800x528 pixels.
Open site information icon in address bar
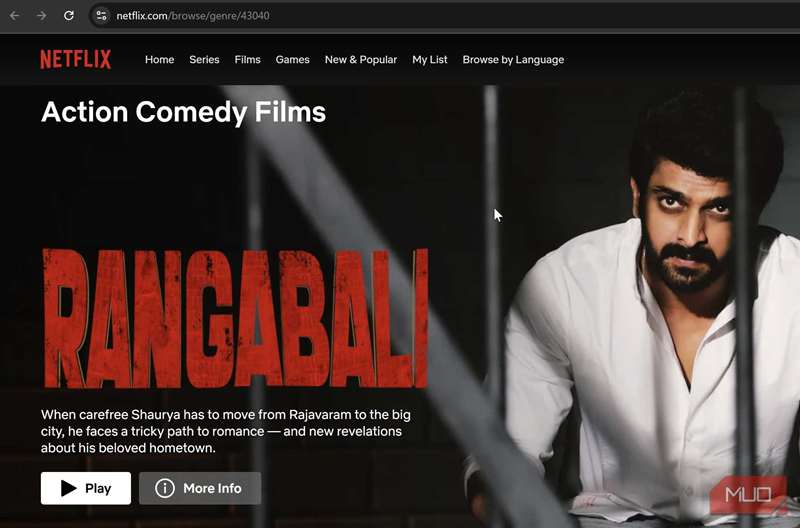click(102, 16)
